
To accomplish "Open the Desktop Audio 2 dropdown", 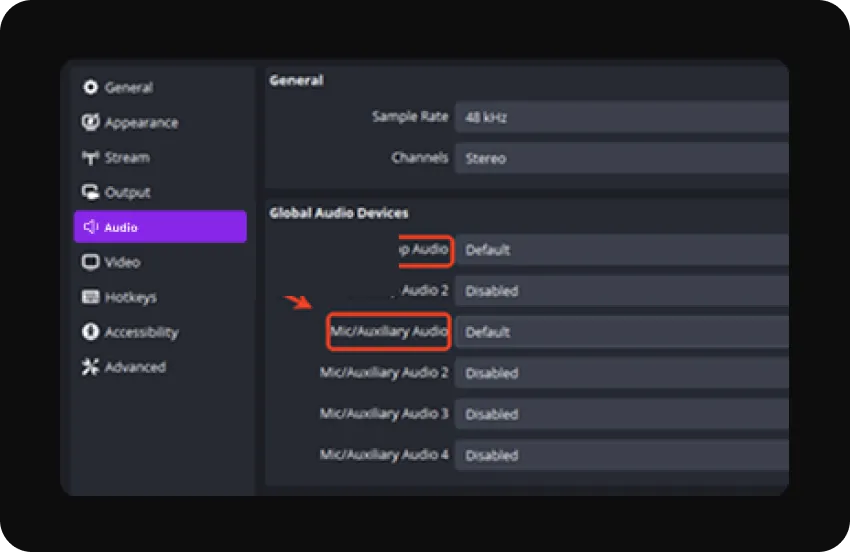I will [622, 291].
